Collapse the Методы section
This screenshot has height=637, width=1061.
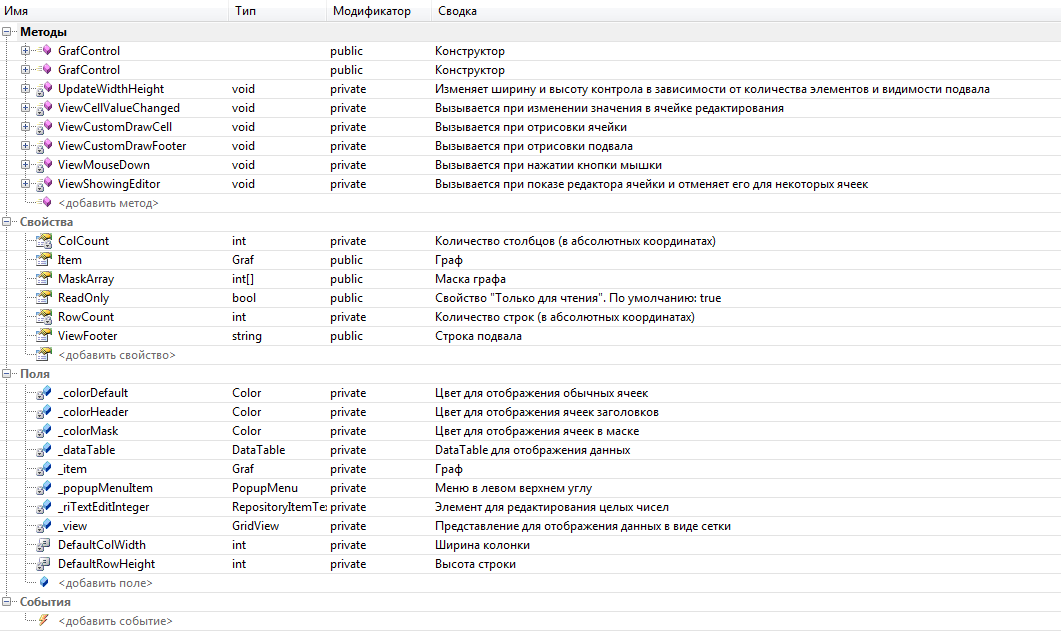[x=7, y=32]
